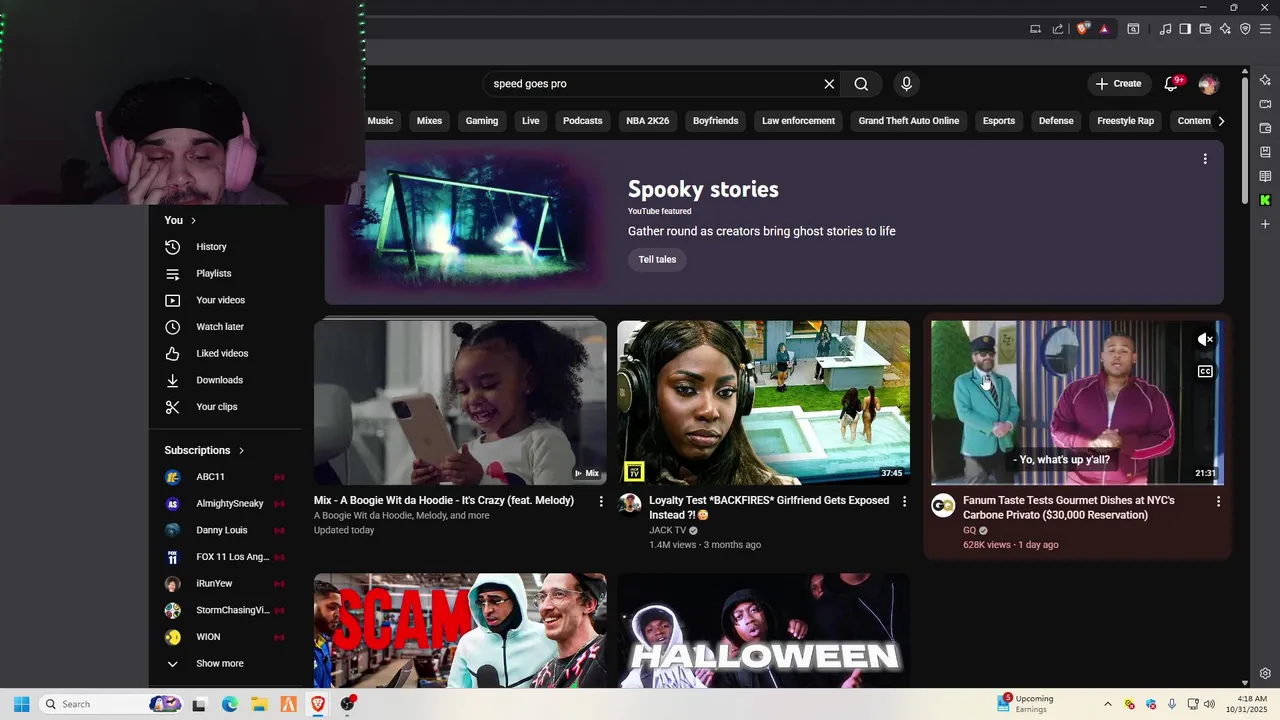The image size is (1280, 720).
Task: Open the three-dot menu for the A Boogie mix
Action: pyautogui.click(x=601, y=501)
